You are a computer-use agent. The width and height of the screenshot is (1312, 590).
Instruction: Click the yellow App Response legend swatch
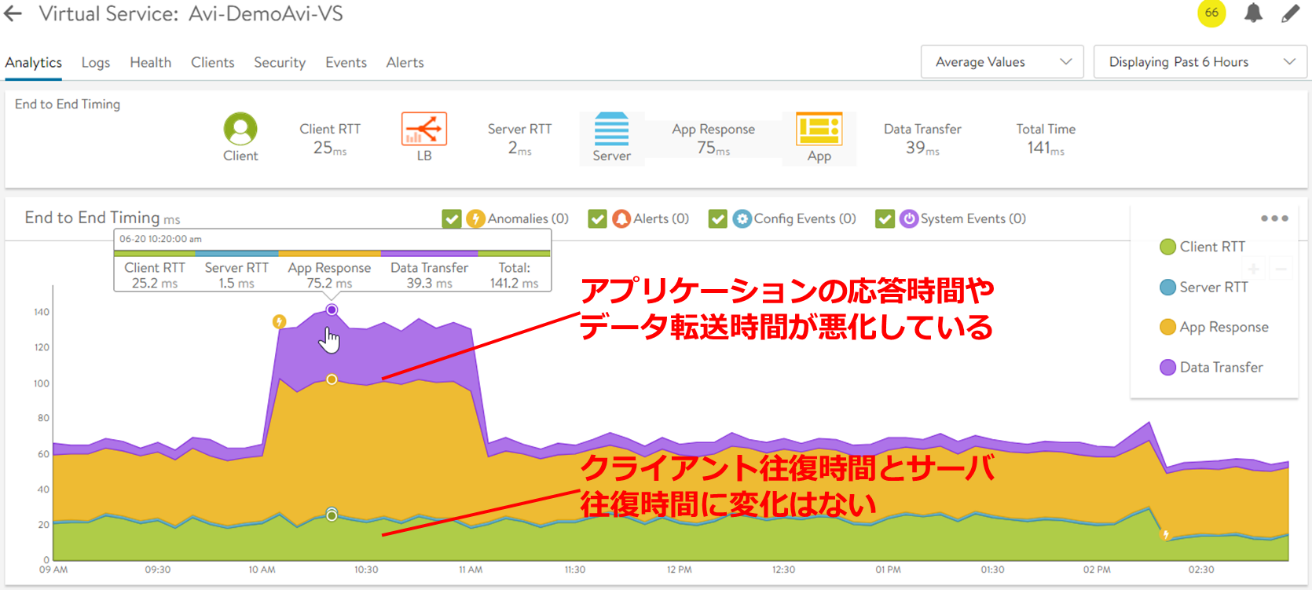tap(1166, 327)
